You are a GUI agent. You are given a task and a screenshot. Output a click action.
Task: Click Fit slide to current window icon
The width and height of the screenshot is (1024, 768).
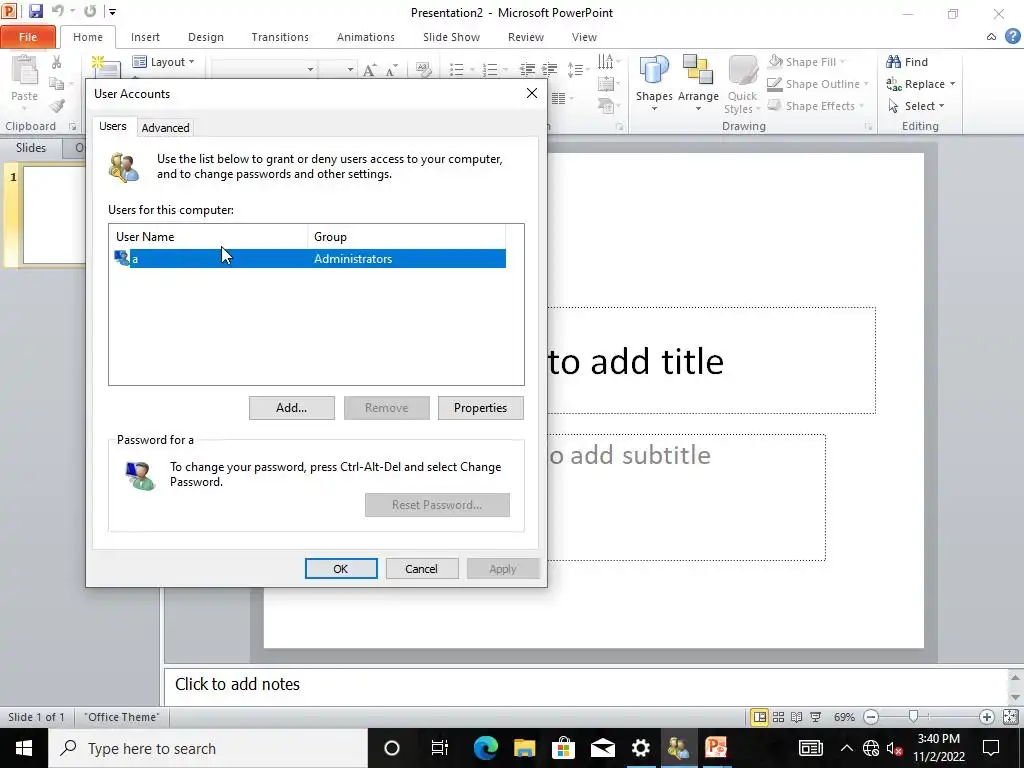pyautogui.click(x=1010, y=717)
